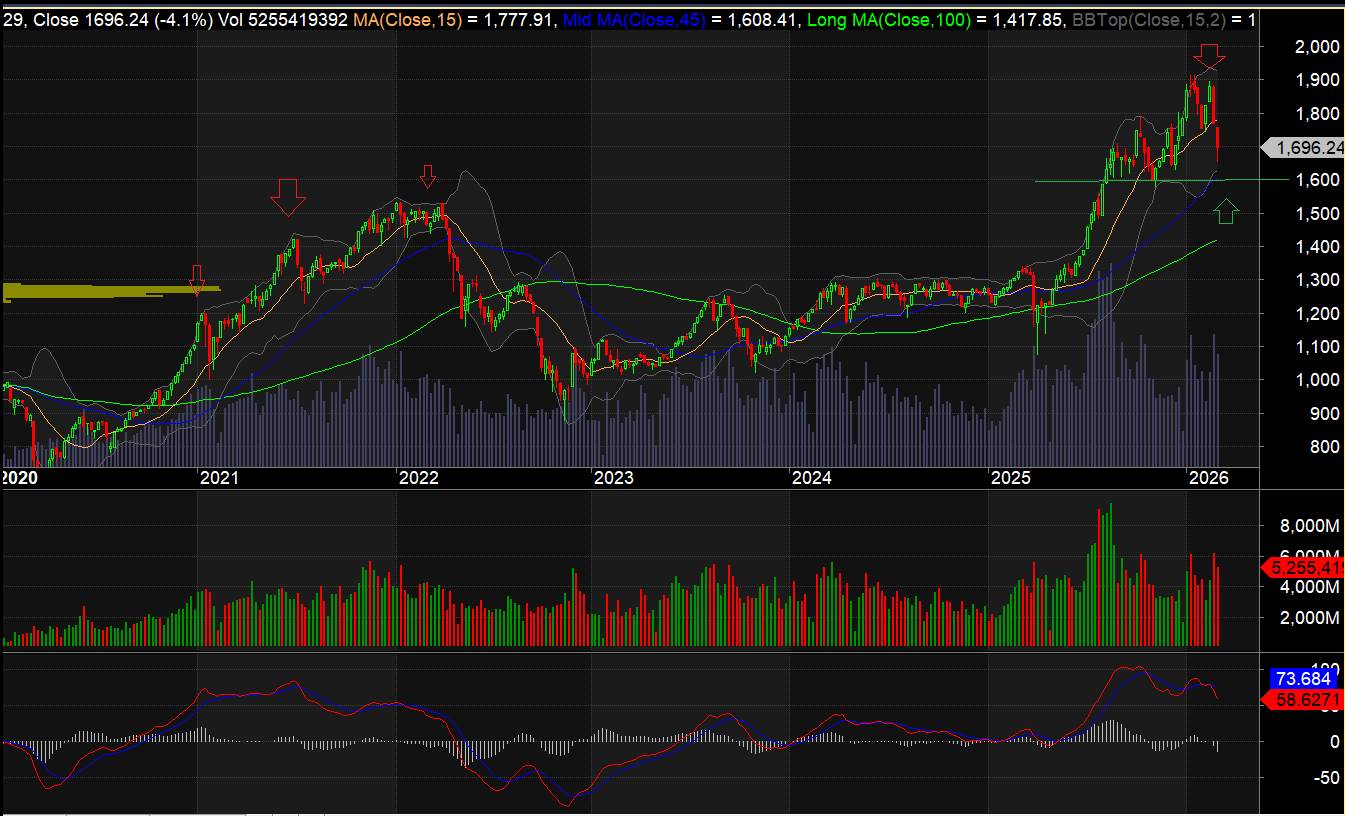Click the 2,000 level on the price axis

1315,47
